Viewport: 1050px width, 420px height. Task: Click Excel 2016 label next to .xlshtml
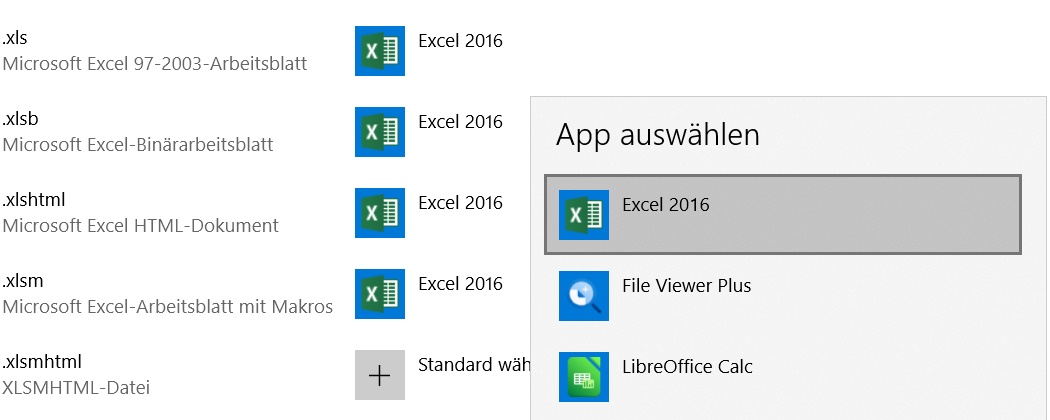pyautogui.click(x=460, y=203)
